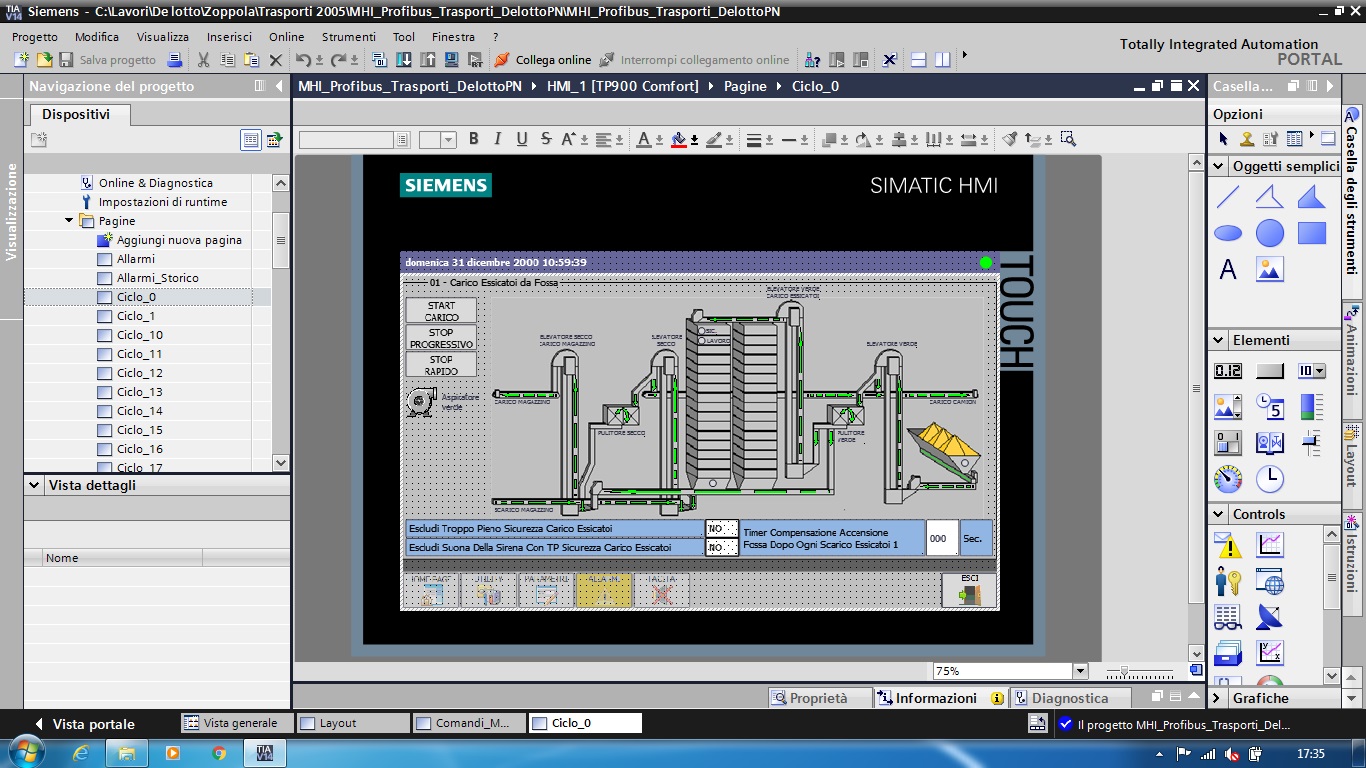The width and height of the screenshot is (1366, 768).
Task: Collapse the Vista dettagli panel
Action: [x=35, y=485]
